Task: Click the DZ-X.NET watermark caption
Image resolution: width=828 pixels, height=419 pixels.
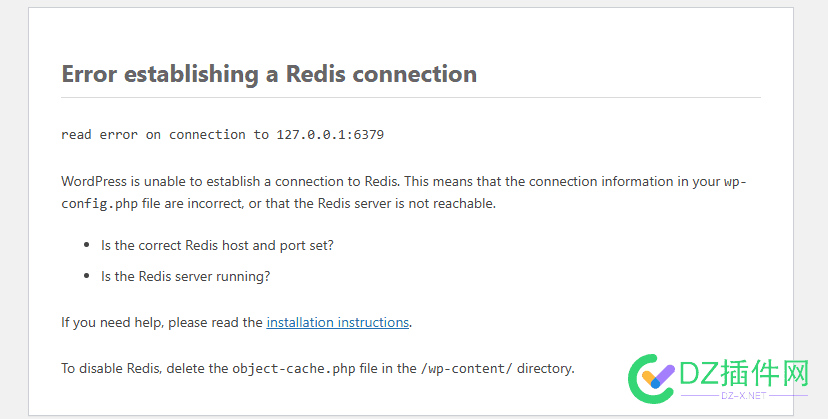Action: point(744,395)
